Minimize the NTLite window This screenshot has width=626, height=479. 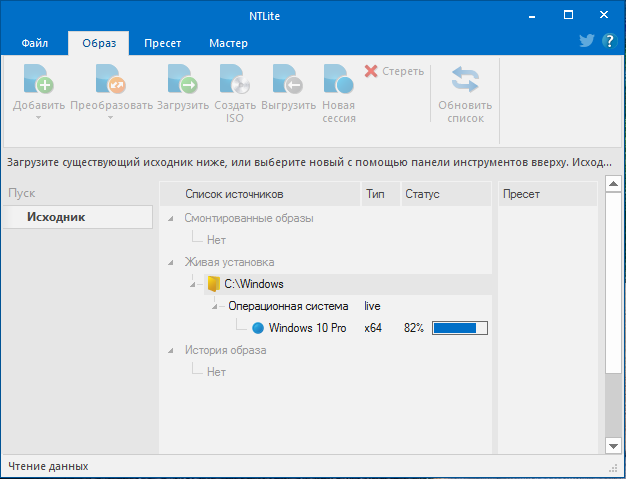pyautogui.click(x=532, y=16)
